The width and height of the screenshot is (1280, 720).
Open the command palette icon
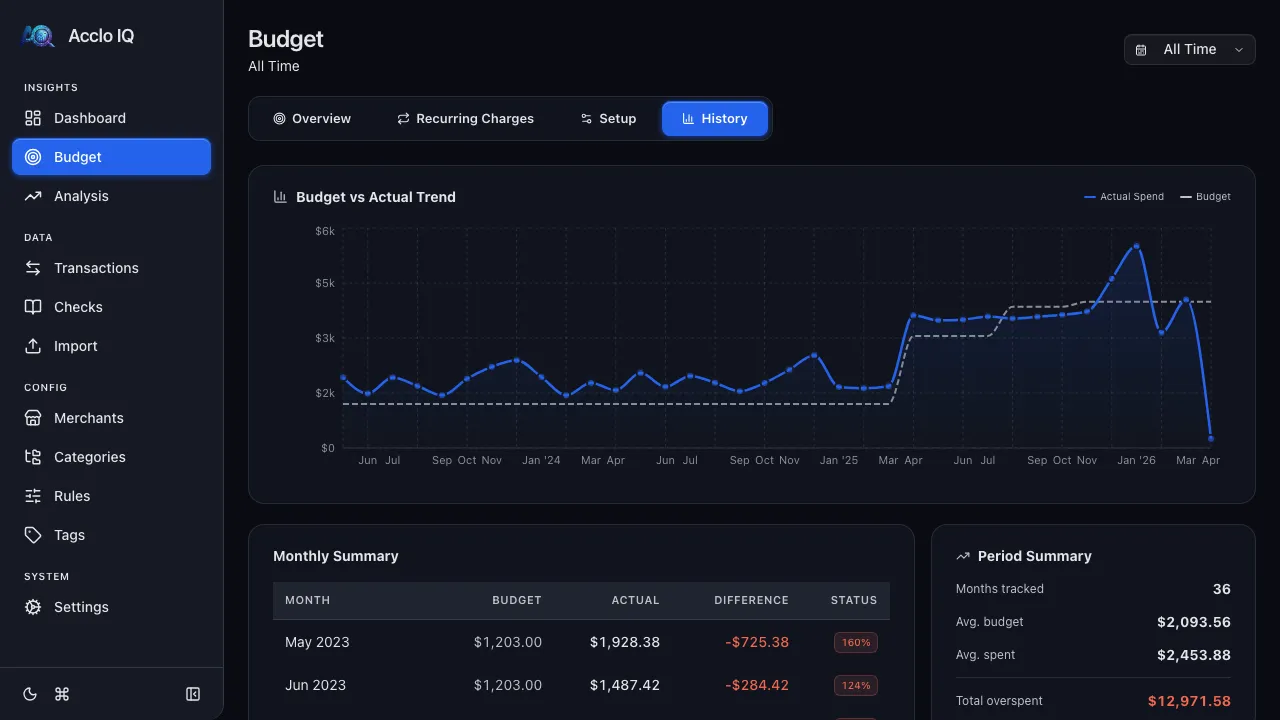tap(62, 694)
